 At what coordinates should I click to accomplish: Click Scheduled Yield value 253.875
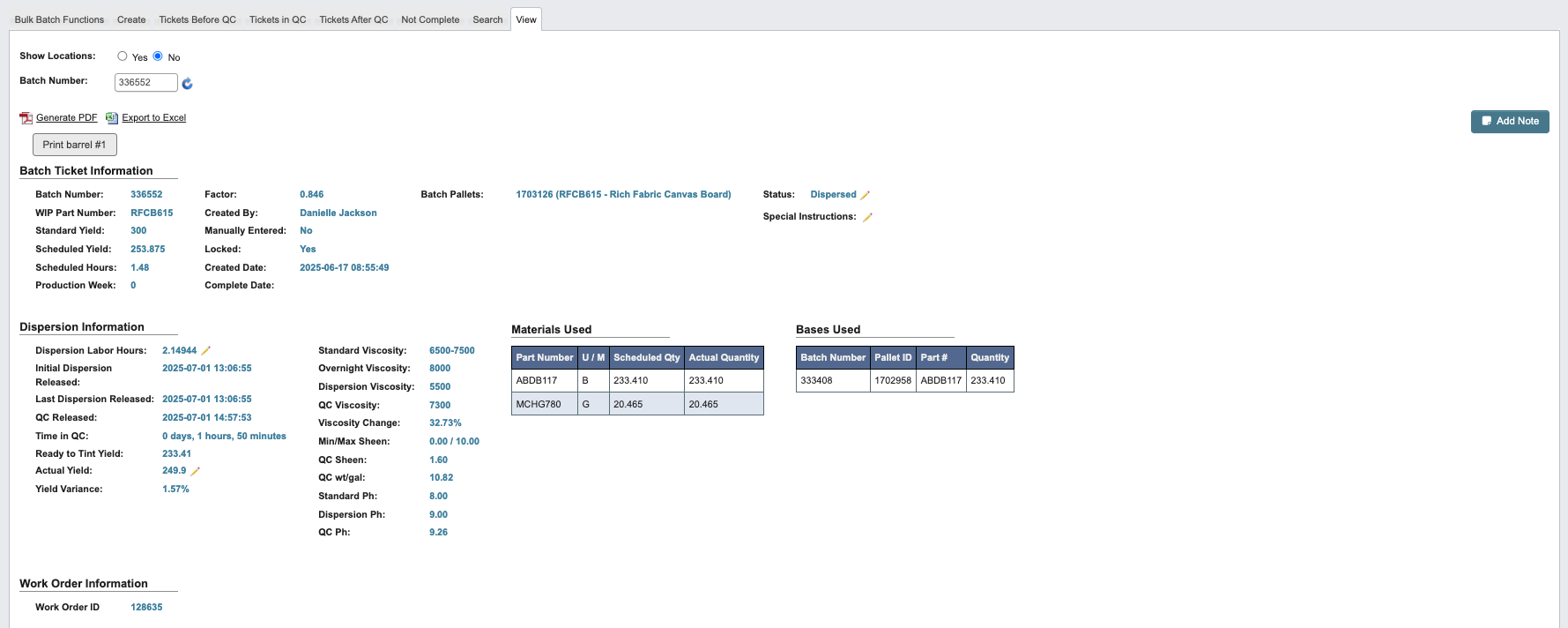[x=147, y=250]
